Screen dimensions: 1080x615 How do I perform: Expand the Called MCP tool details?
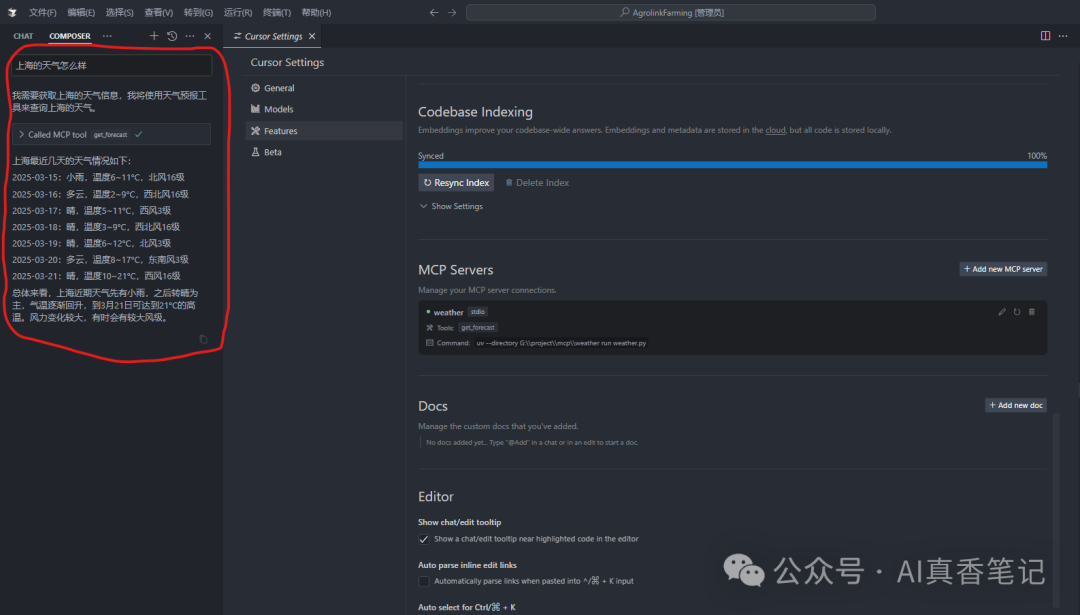22,134
